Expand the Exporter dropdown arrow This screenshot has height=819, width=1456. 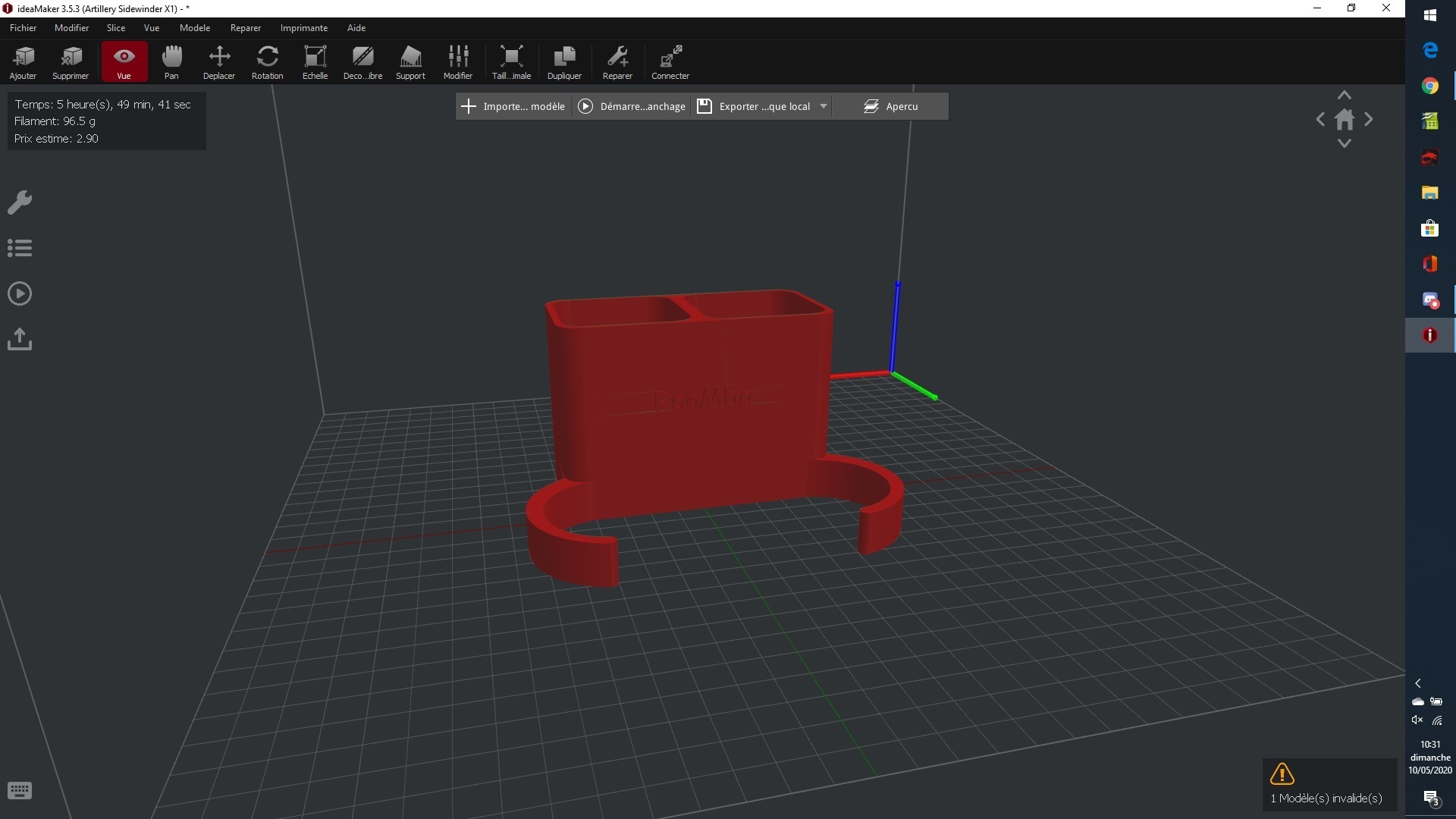823,106
